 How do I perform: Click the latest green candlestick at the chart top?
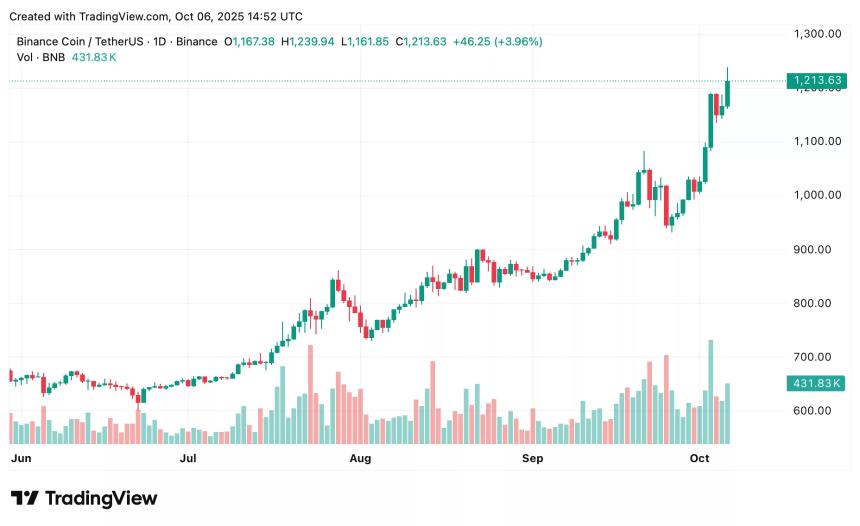[x=728, y=92]
